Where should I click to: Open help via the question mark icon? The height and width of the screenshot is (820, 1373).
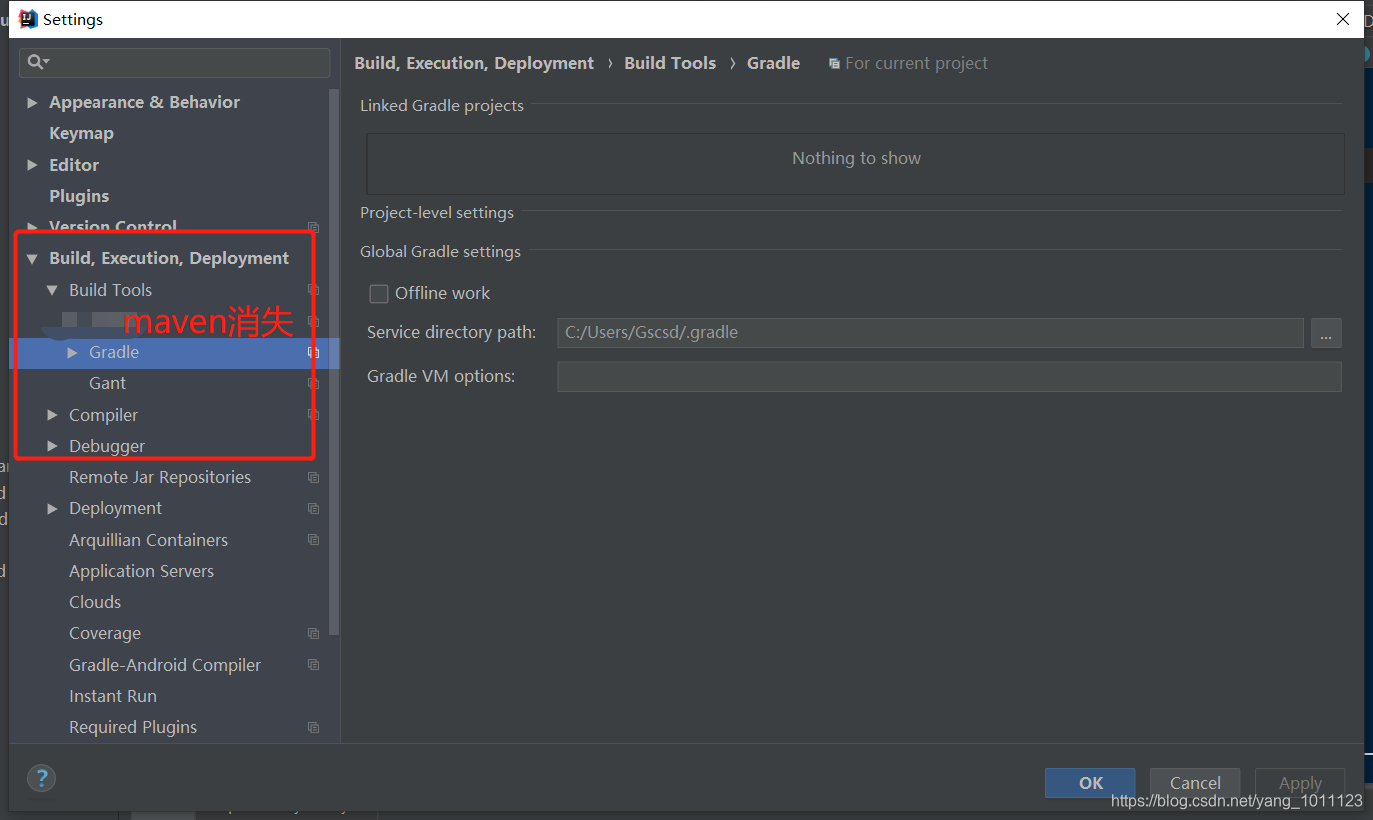coord(41,778)
